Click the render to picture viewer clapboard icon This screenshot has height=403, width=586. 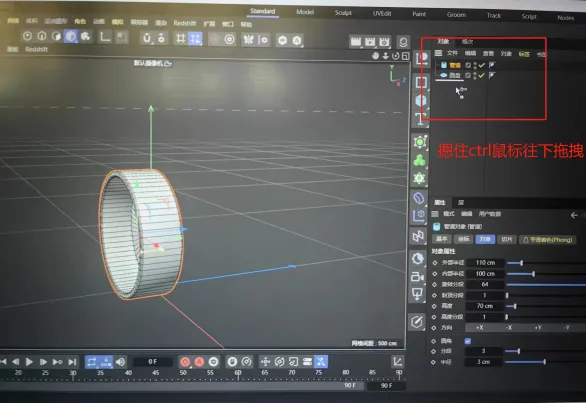(370, 41)
